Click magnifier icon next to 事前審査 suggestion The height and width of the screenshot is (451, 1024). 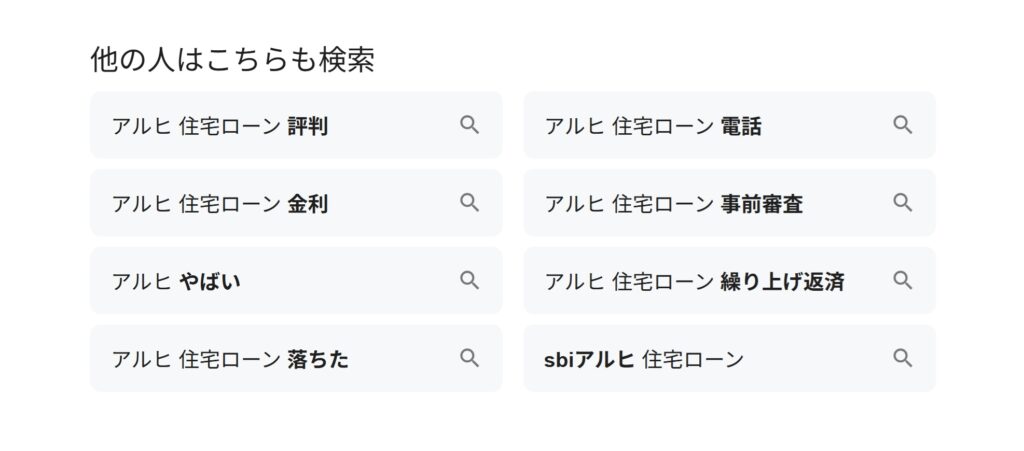[903, 202]
